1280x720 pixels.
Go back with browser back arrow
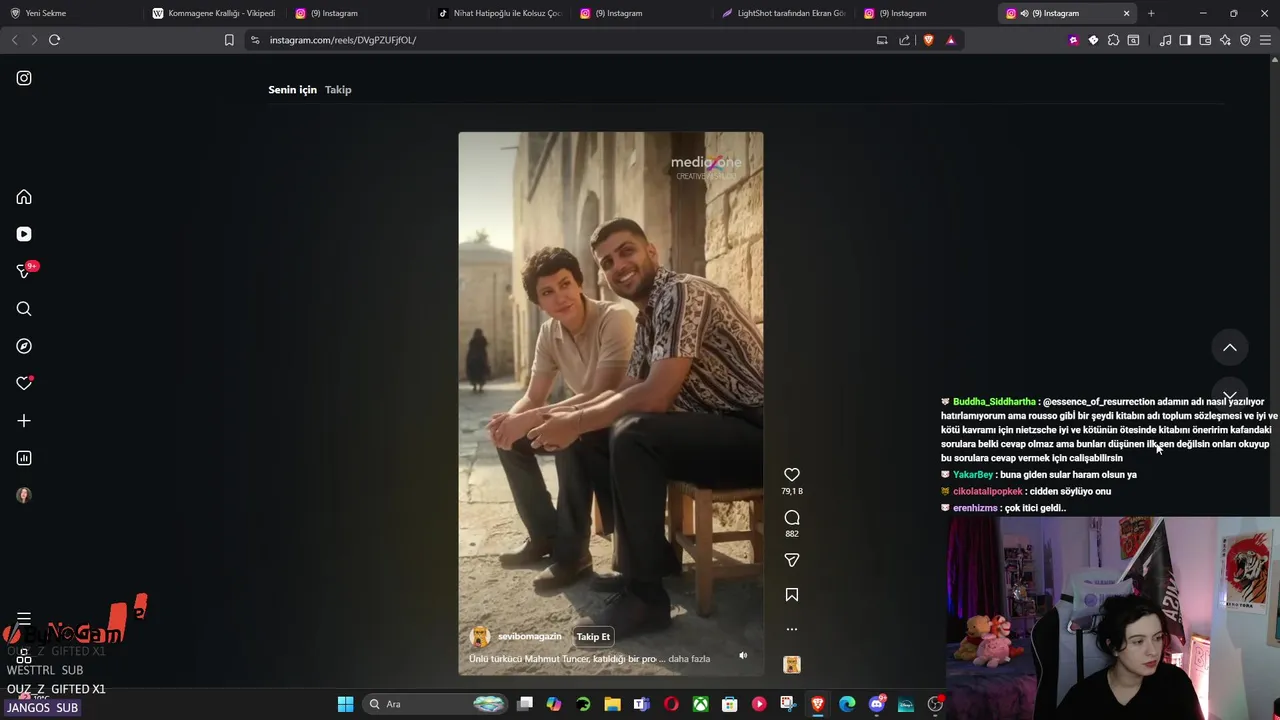click(14, 40)
